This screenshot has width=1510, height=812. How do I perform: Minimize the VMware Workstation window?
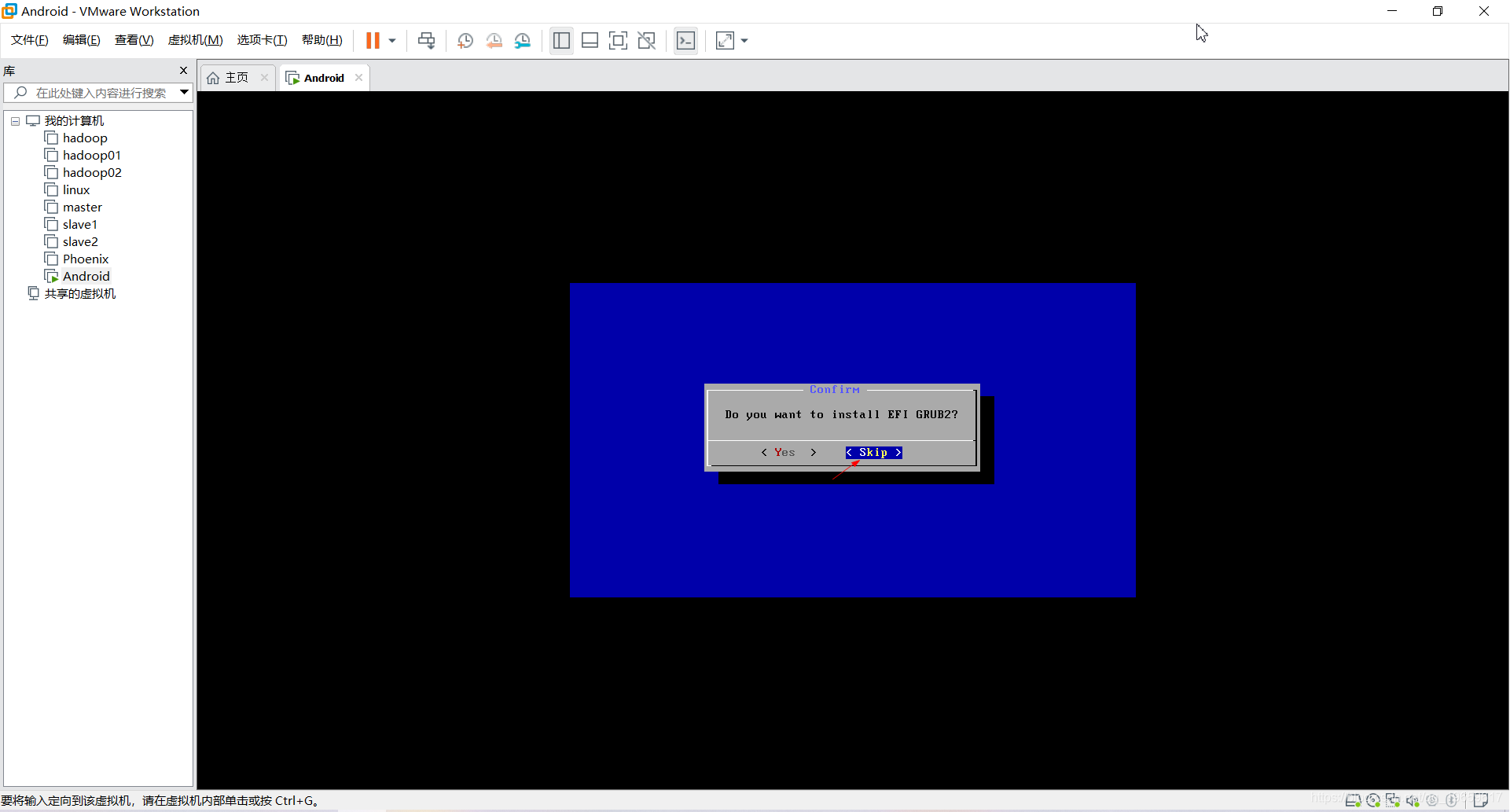(x=1392, y=11)
